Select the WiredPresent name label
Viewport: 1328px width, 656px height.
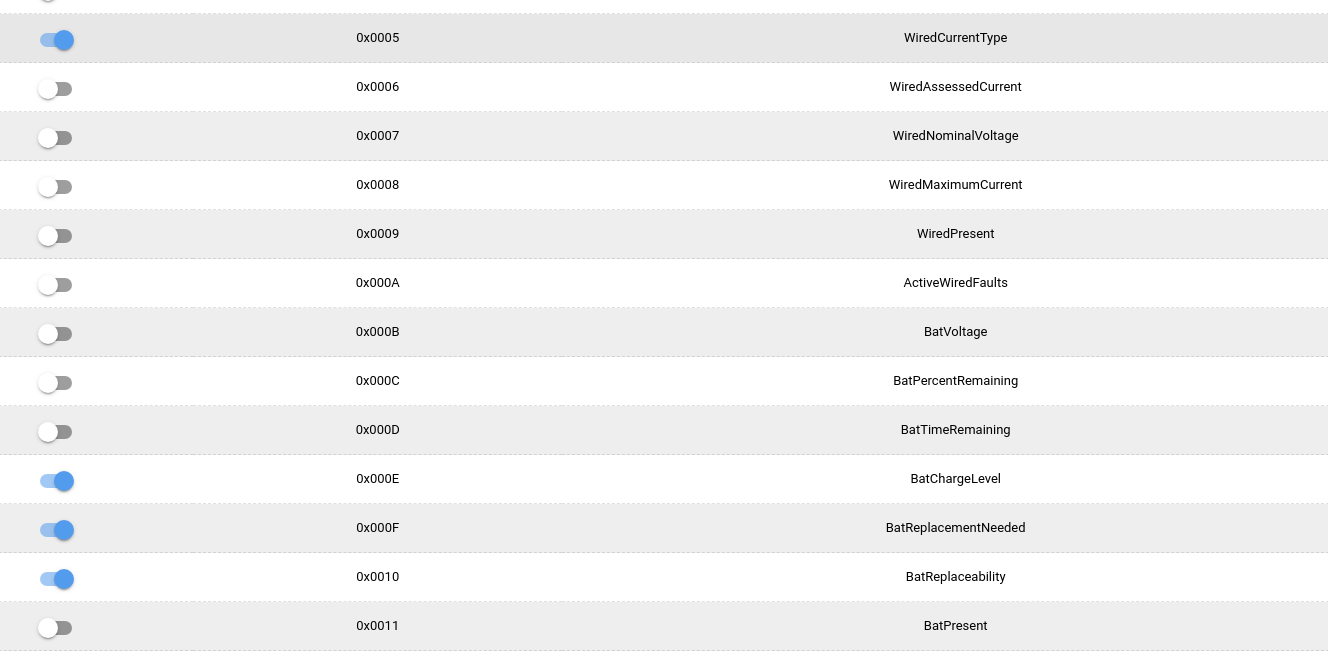click(955, 234)
